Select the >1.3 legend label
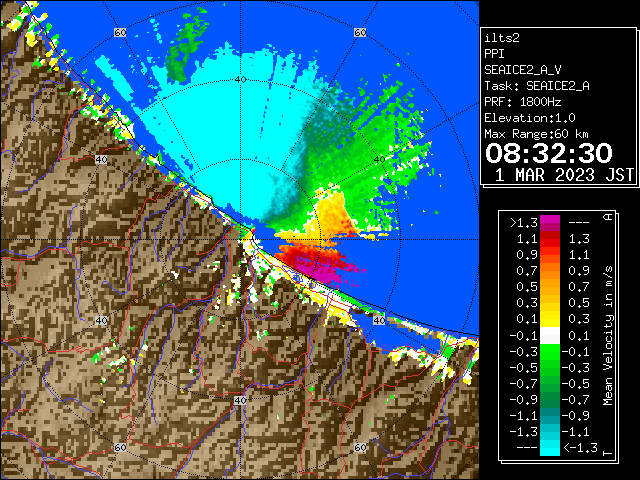 coord(523,223)
